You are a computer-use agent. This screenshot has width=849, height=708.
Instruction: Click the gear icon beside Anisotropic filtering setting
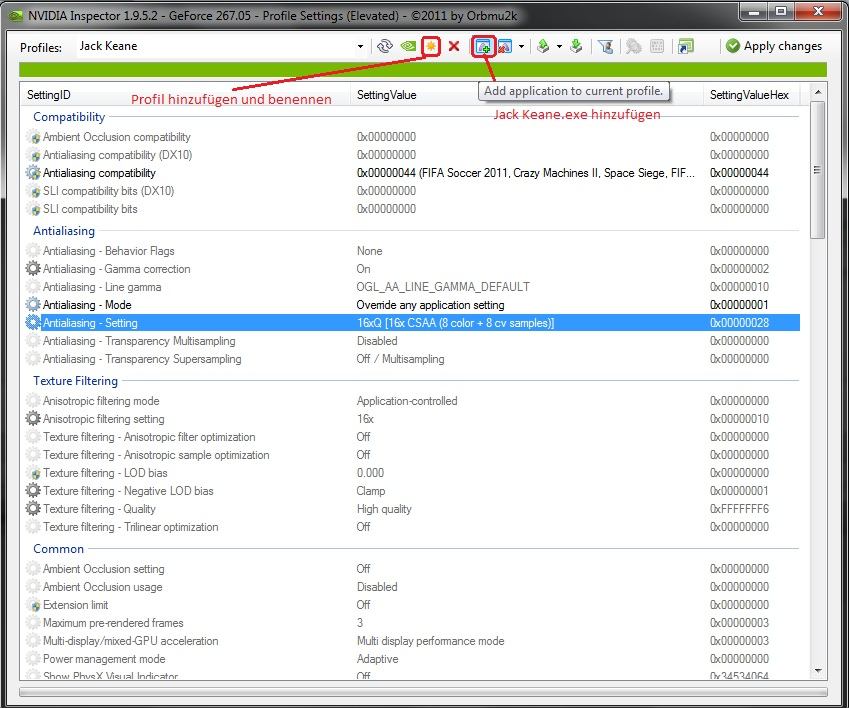(x=33, y=419)
